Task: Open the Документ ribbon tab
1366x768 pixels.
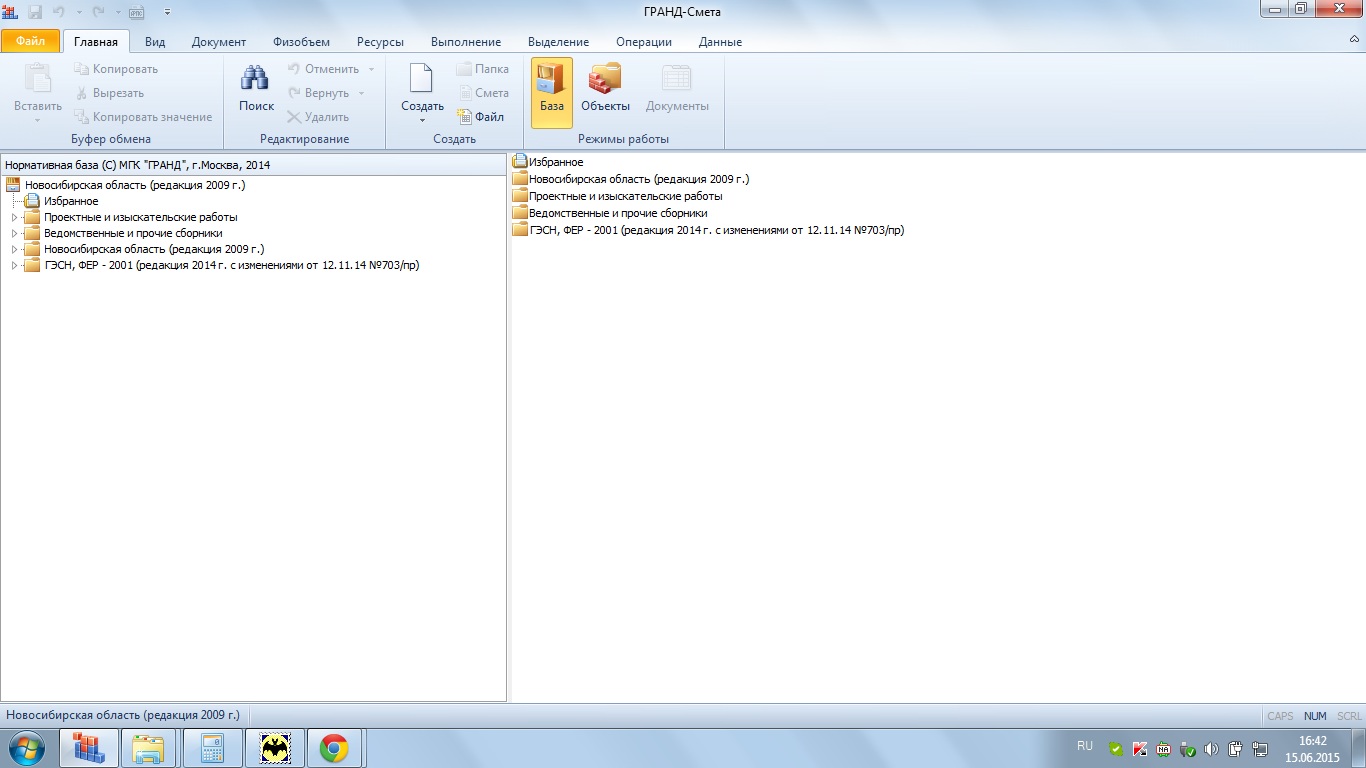Action: click(219, 42)
